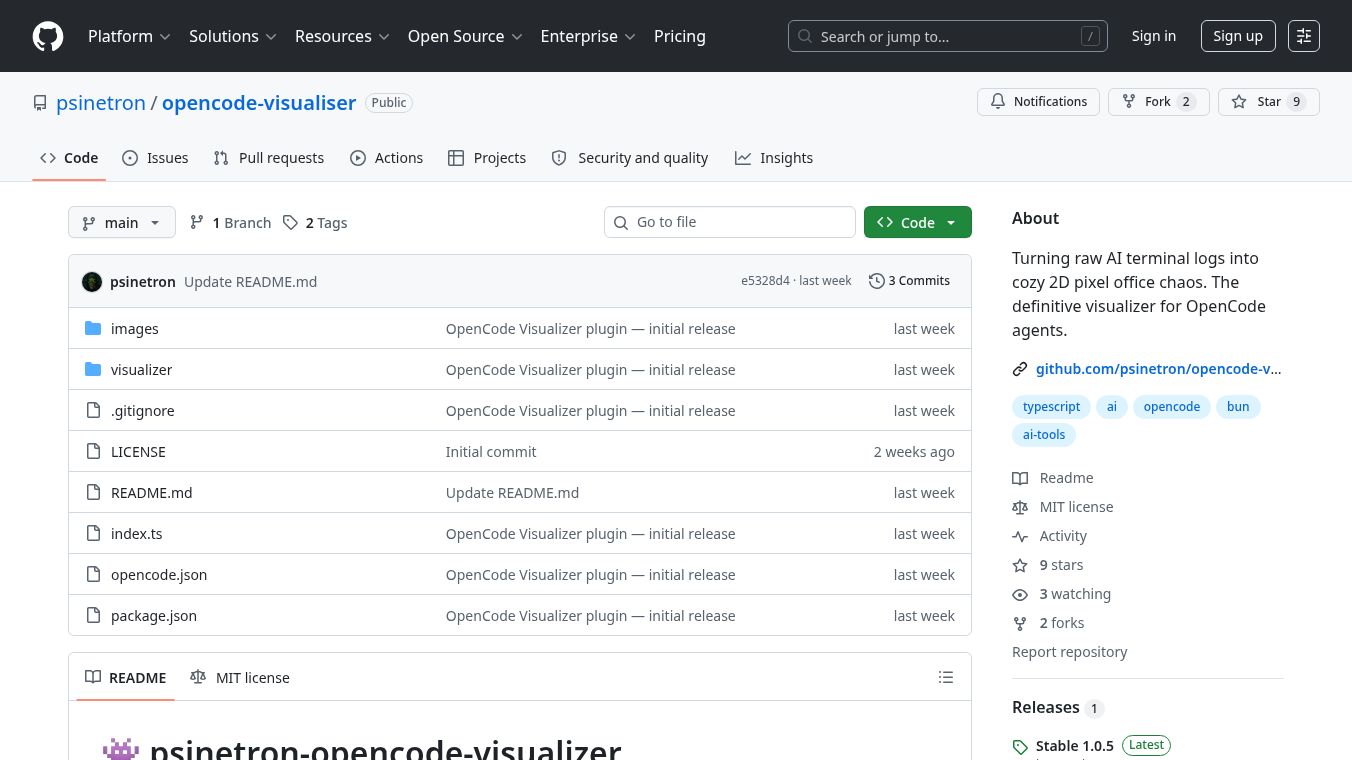Click the ai topic tag

pyautogui.click(x=1112, y=407)
